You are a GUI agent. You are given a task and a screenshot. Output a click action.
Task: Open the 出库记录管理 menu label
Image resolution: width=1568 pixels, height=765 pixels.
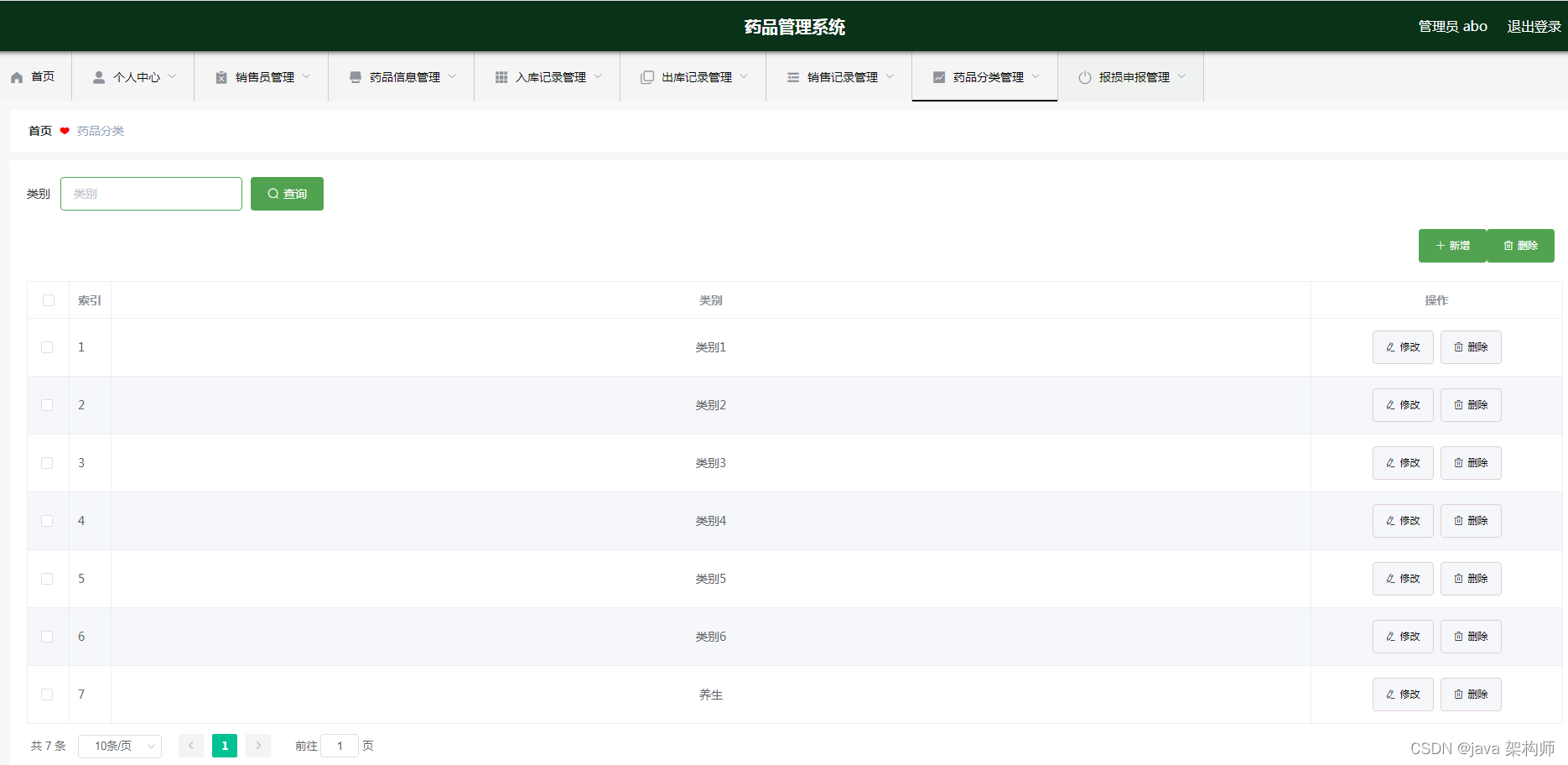point(697,77)
